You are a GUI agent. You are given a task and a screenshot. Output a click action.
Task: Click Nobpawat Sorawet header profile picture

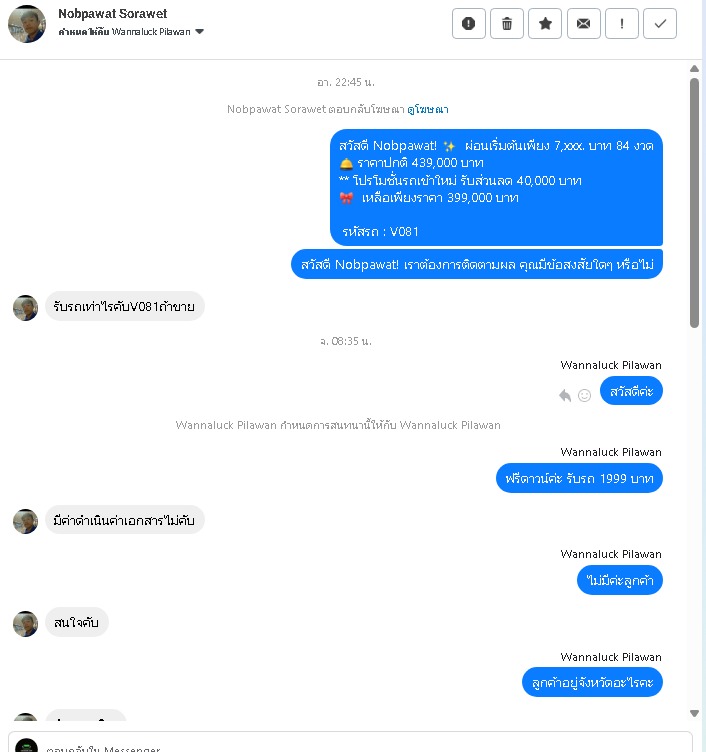27,24
